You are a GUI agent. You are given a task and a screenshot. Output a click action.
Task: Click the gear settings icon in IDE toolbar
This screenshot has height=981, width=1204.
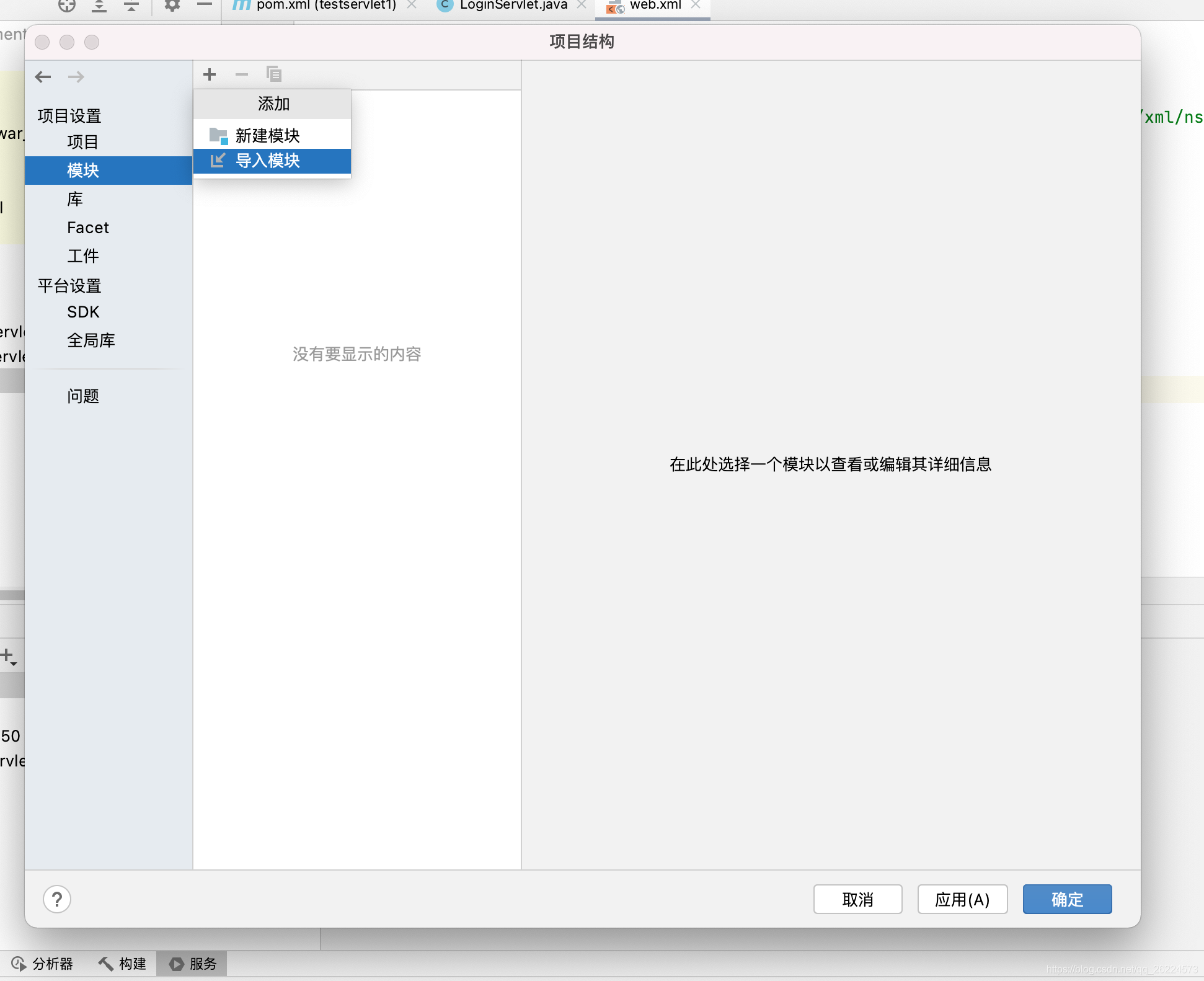click(172, 6)
